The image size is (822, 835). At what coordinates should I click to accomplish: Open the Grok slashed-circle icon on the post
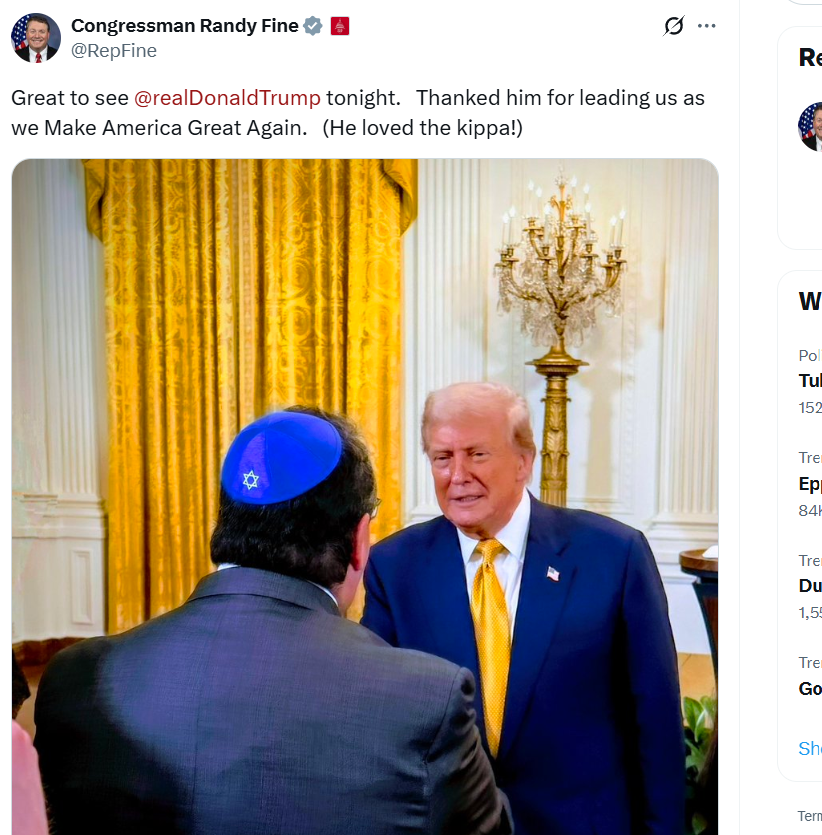pyautogui.click(x=673, y=26)
